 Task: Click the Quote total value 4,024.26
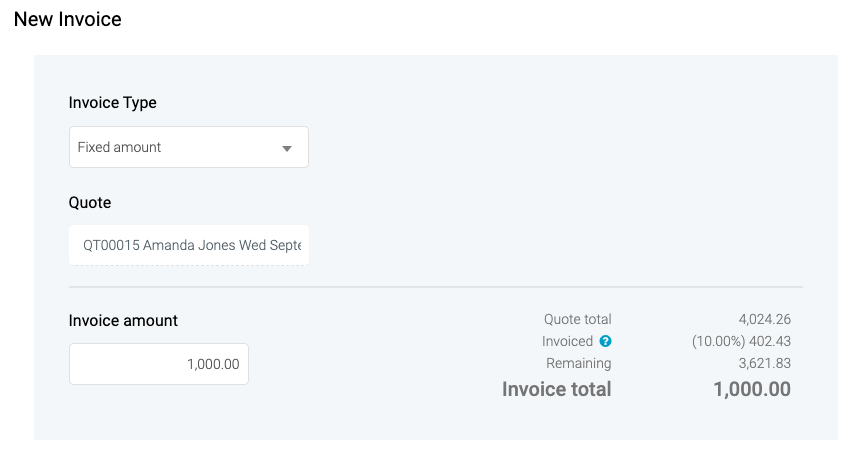pos(765,320)
